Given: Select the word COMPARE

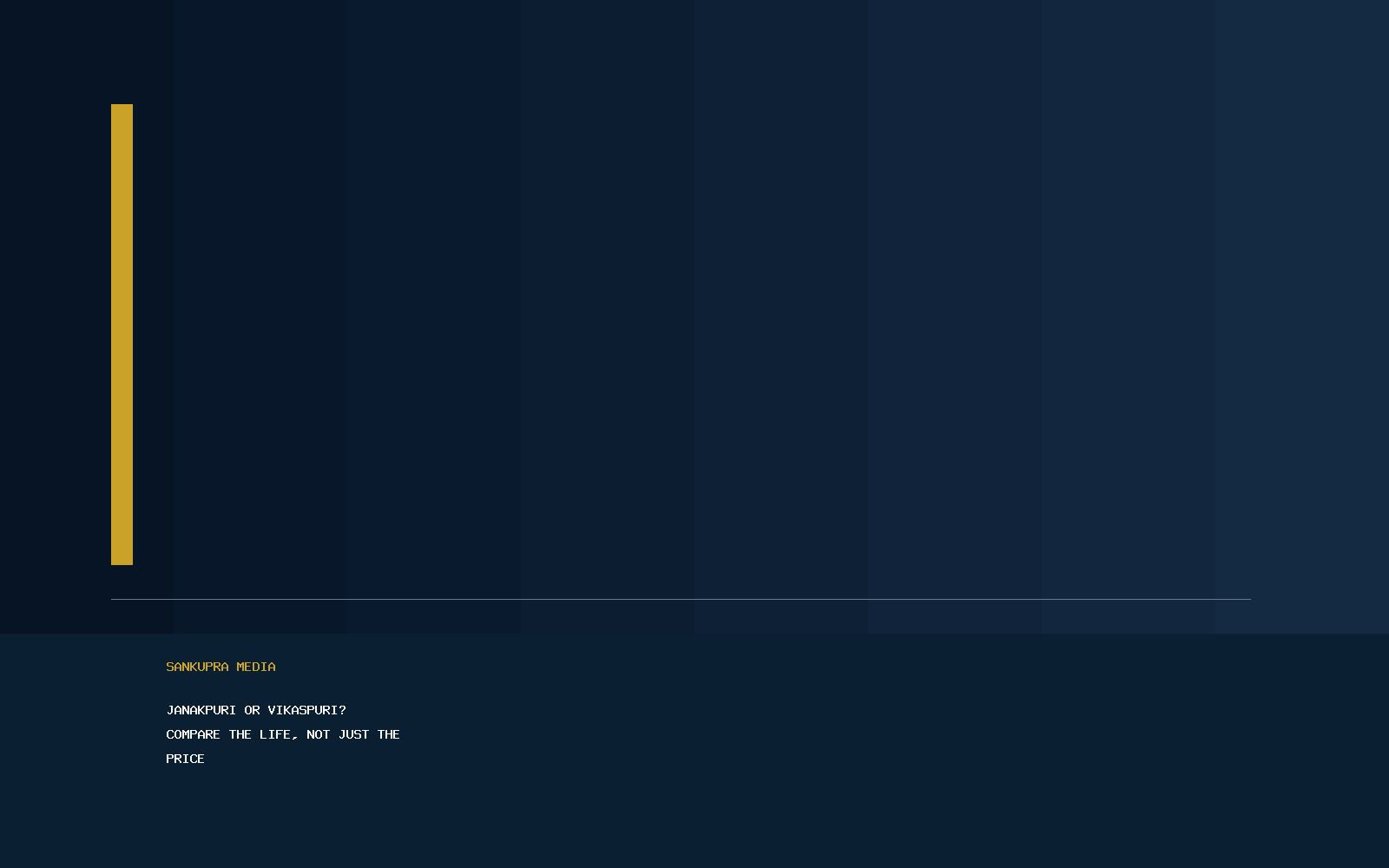Looking at the screenshot, I should click(x=193, y=734).
